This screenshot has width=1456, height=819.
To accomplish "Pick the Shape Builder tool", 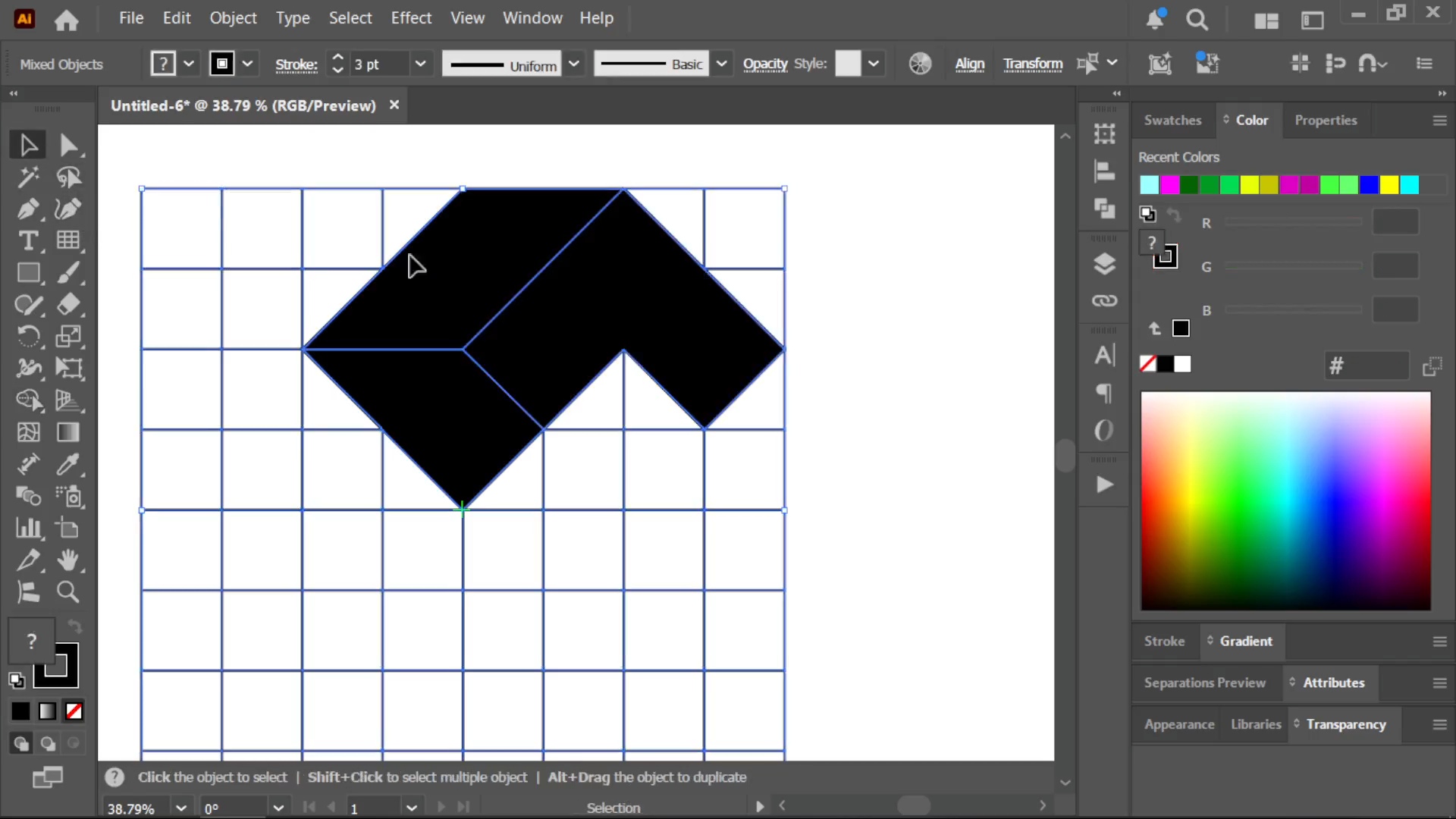I will point(28,400).
